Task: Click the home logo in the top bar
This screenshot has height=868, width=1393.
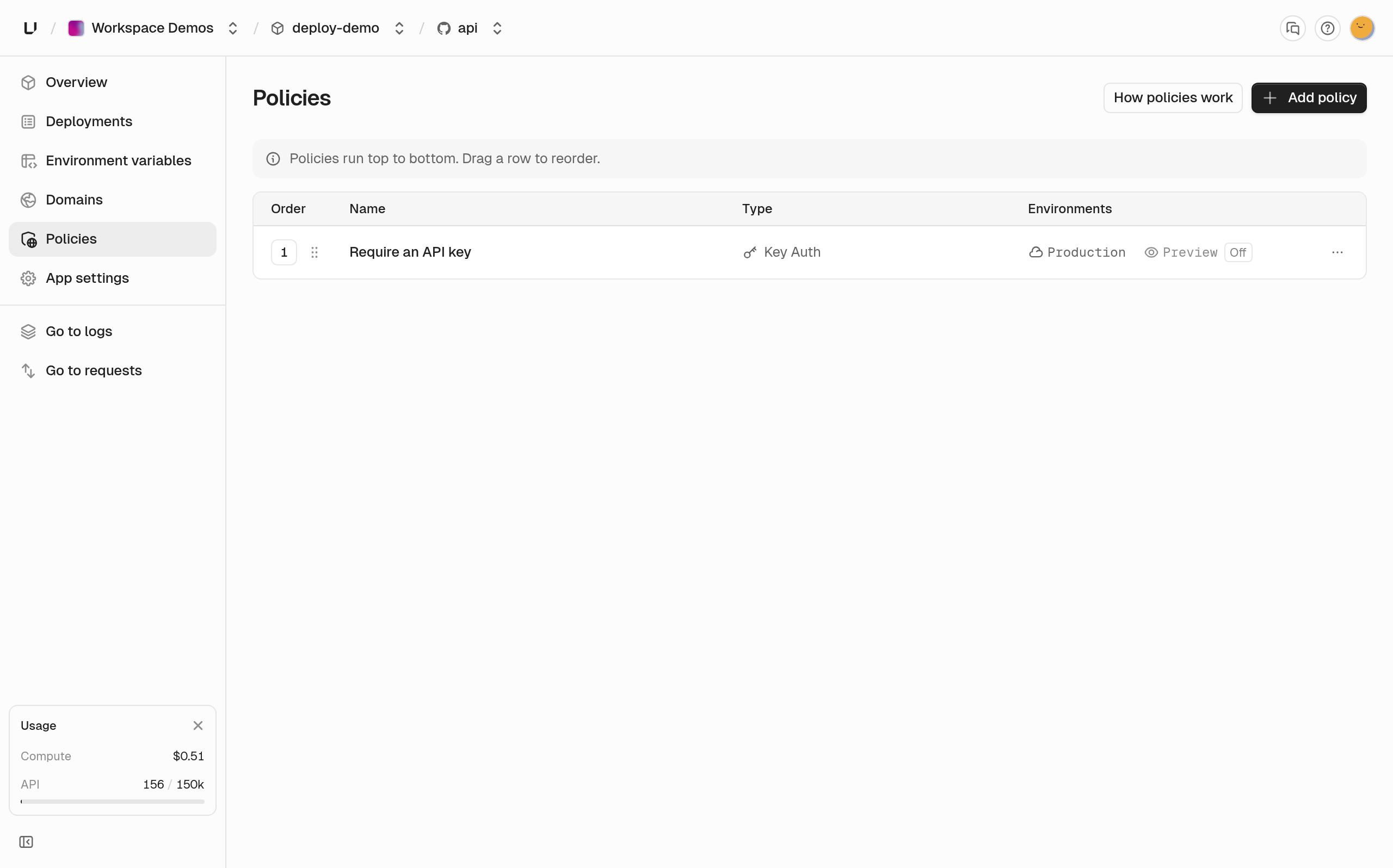Action: (x=30, y=28)
